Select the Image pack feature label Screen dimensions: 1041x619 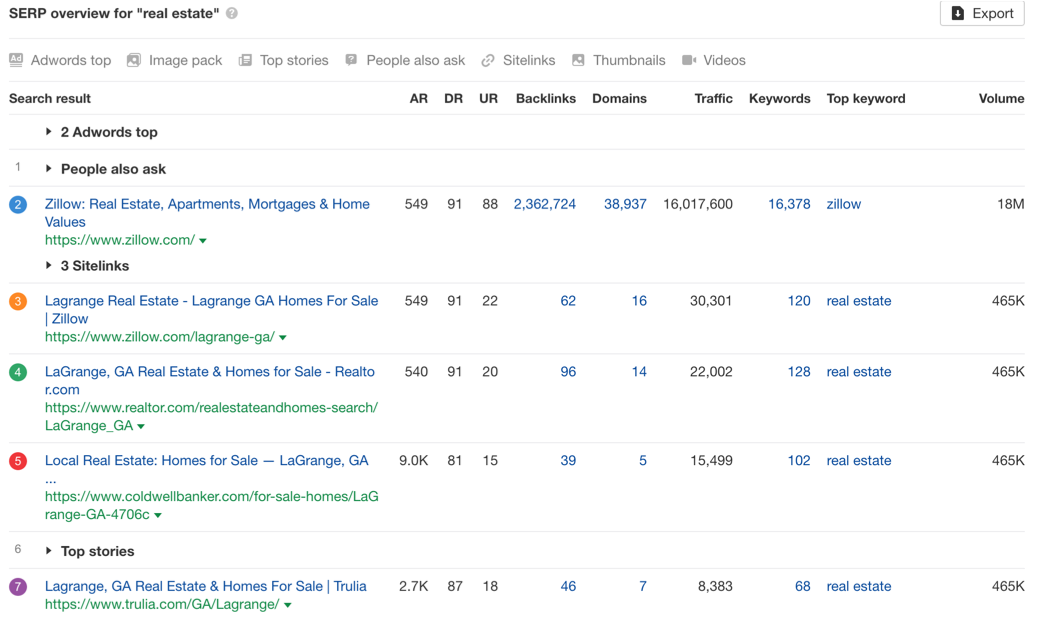coord(185,60)
